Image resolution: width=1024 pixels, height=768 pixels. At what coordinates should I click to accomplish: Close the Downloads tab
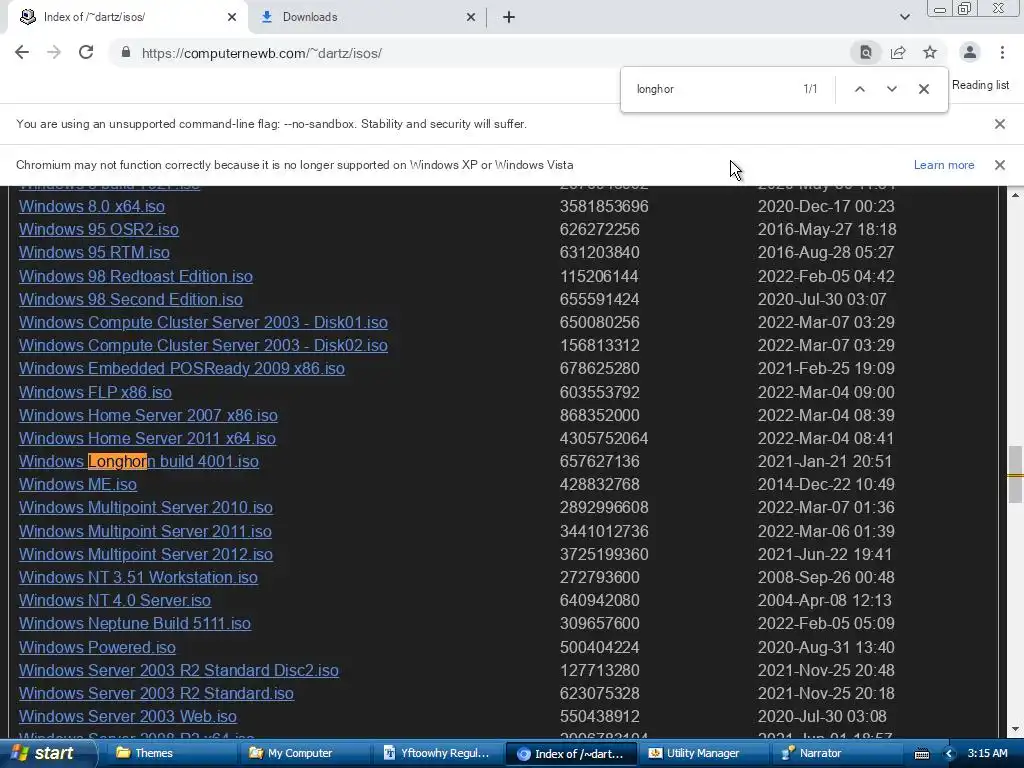(471, 17)
